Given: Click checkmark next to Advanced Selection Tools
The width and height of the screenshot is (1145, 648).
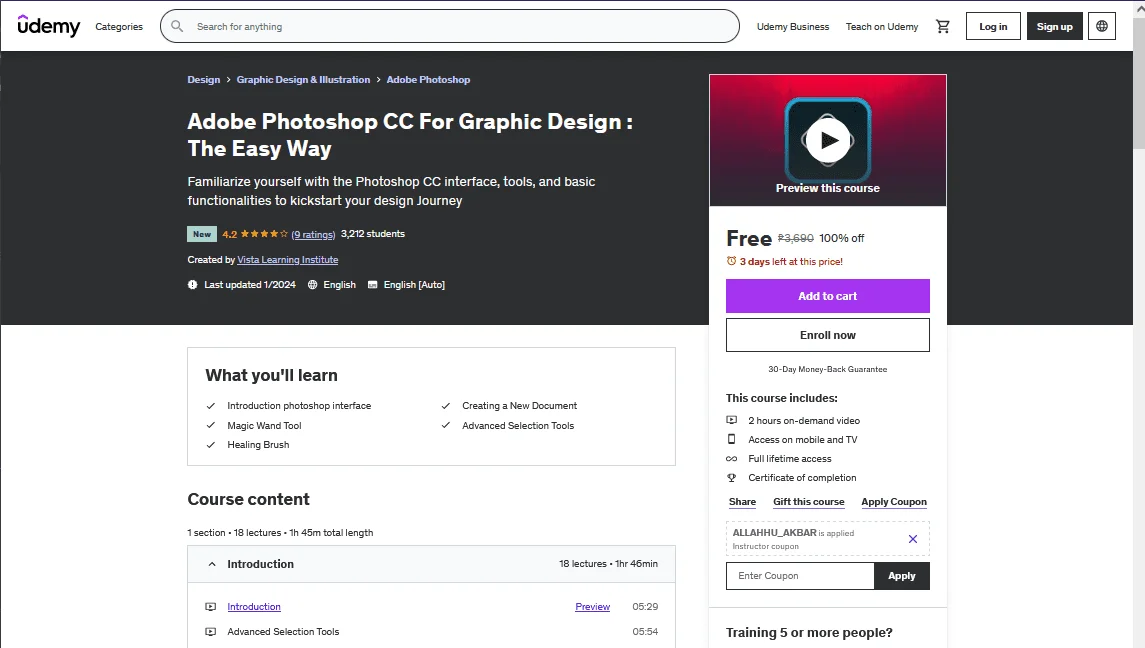Looking at the screenshot, I should coord(445,425).
